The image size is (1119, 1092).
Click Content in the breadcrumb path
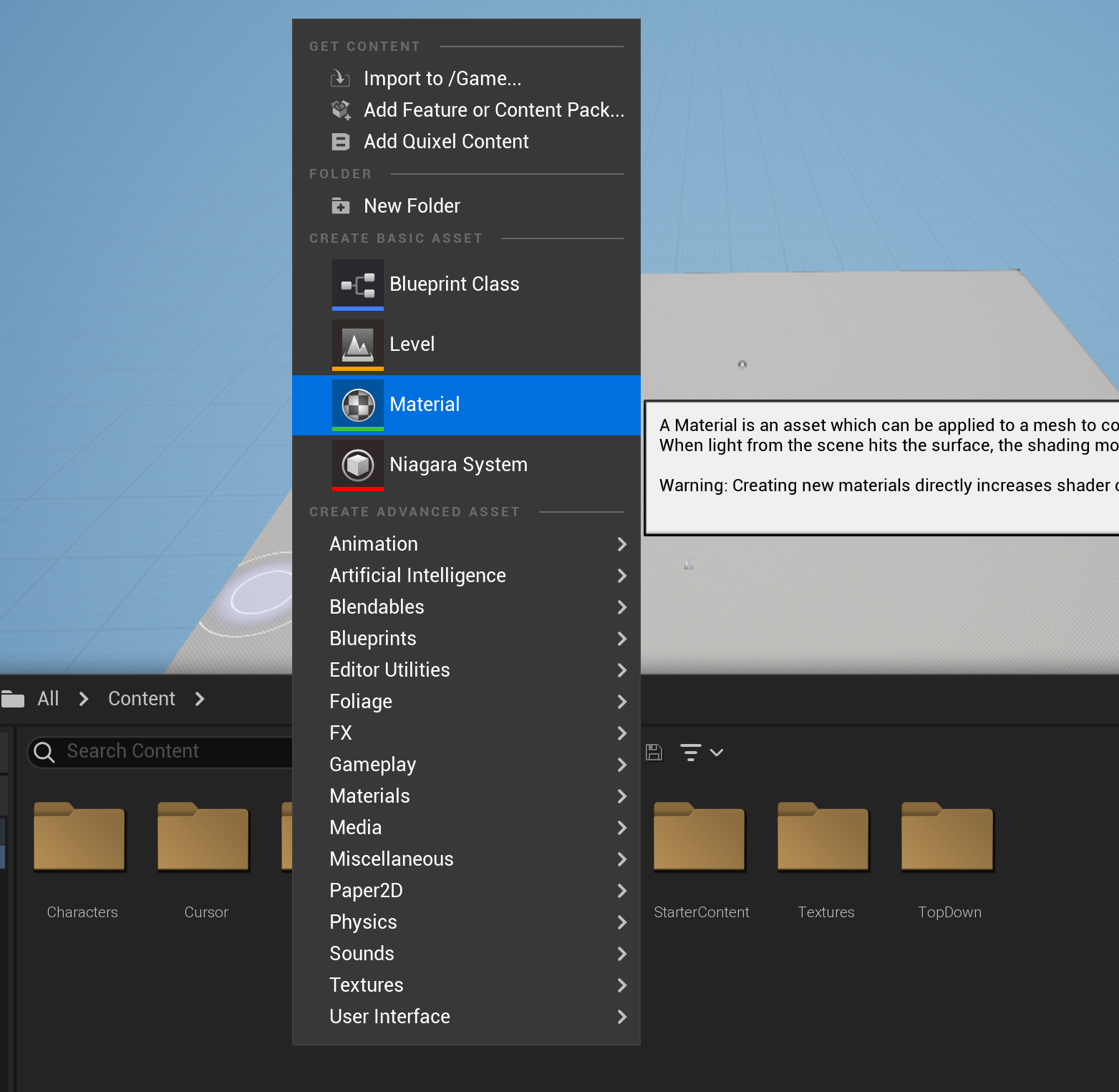tap(141, 698)
